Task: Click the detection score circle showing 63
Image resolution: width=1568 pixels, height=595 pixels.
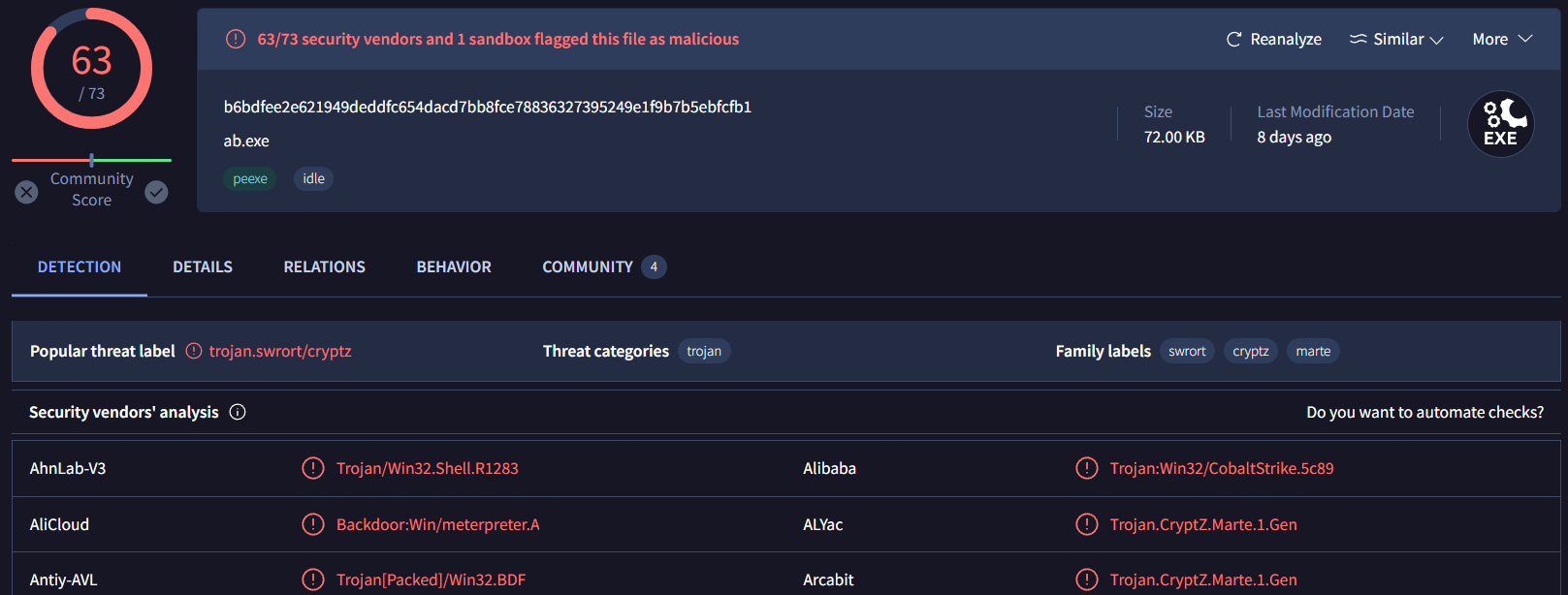Action: [92, 69]
